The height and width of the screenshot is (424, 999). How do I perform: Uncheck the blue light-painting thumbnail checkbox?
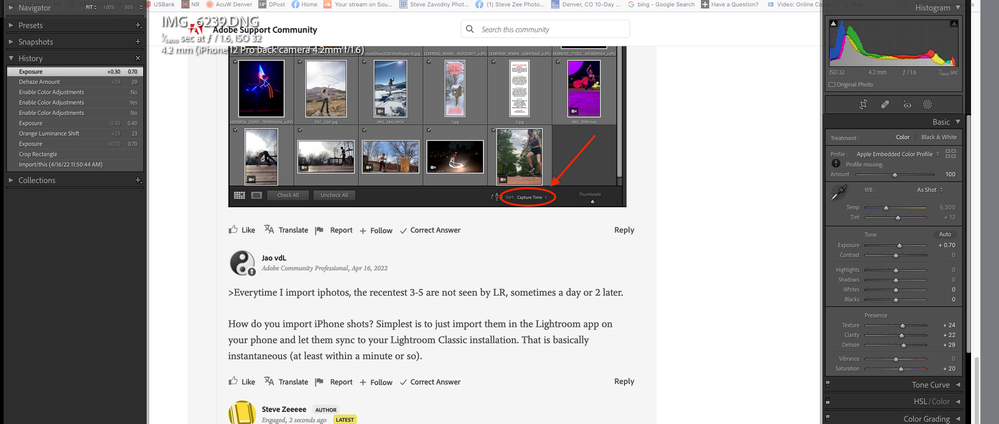236,62
